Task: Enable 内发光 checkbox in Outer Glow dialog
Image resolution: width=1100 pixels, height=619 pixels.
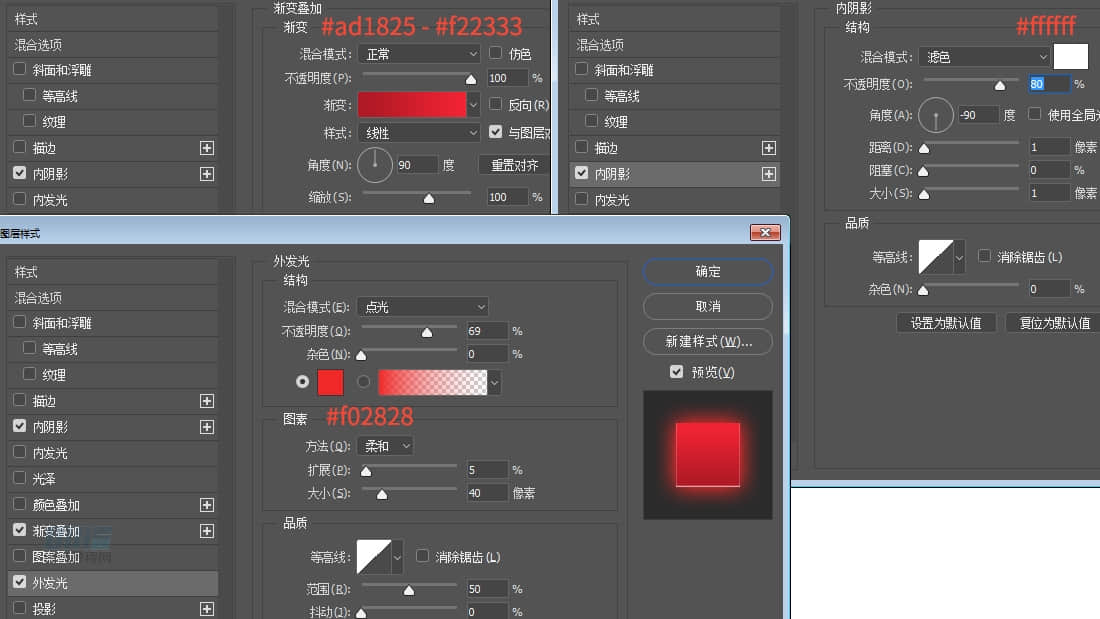Action: pos(20,452)
